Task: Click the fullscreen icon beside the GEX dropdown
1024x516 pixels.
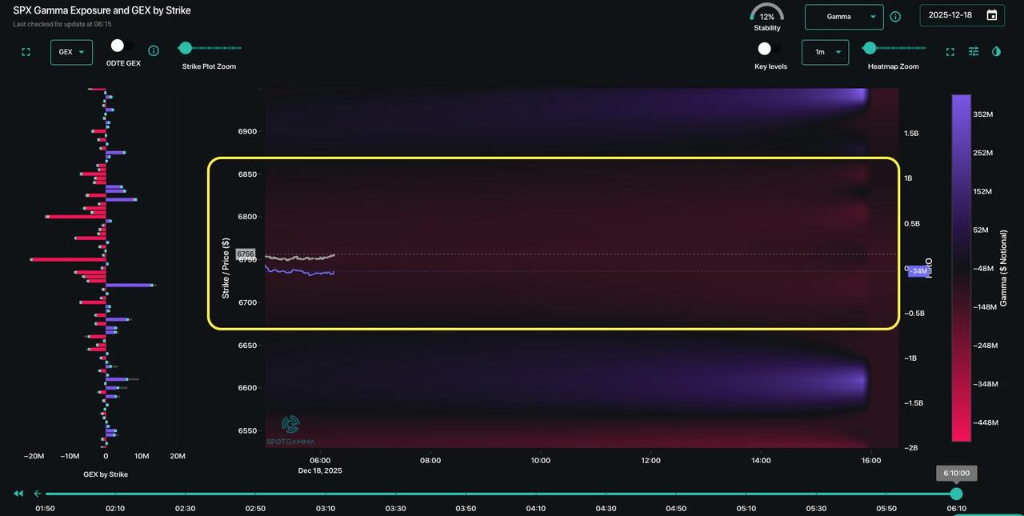Action: click(x=26, y=52)
